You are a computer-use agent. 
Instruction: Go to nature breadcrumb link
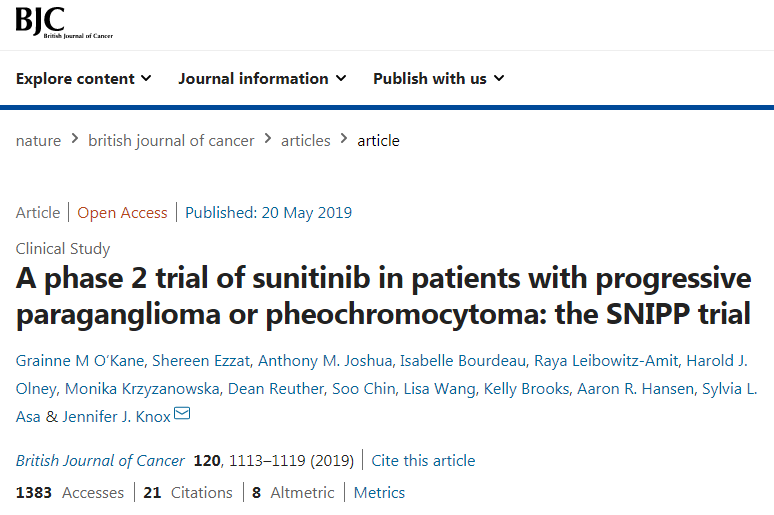point(39,141)
